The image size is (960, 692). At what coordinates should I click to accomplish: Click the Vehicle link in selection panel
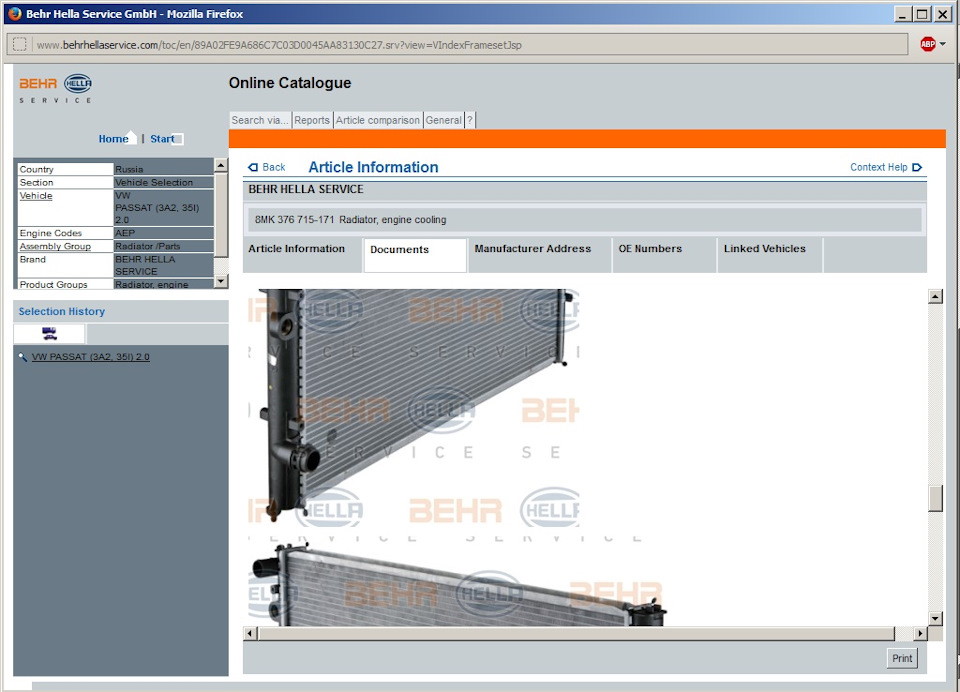click(36, 196)
